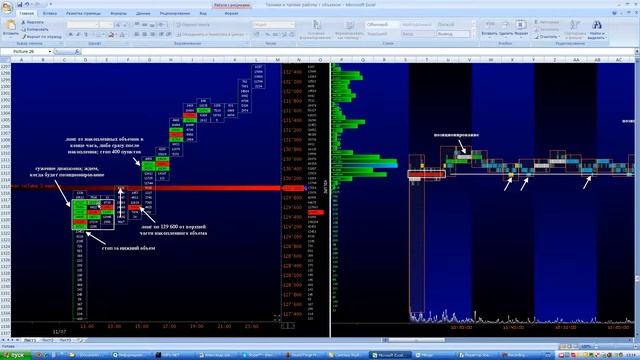640x360 pixels.
Task: Click Microsoft Excel taskbar button
Action: click(x=390, y=356)
